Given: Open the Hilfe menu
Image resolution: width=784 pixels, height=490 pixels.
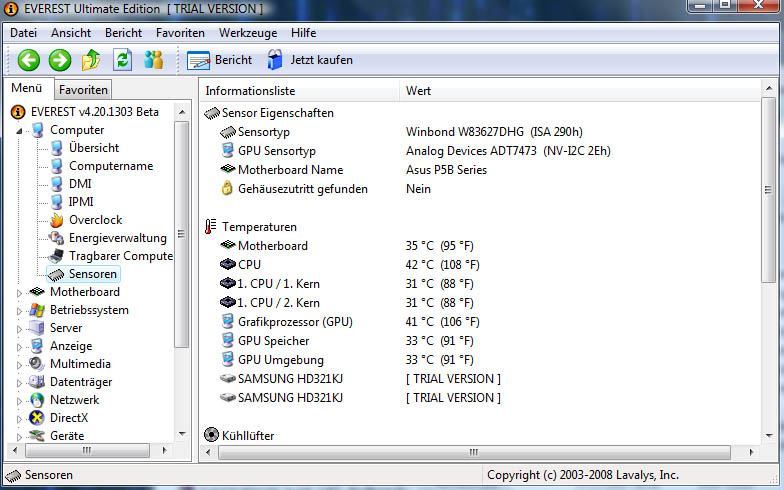Looking at the screenshot, I should (x=304, y=33).
